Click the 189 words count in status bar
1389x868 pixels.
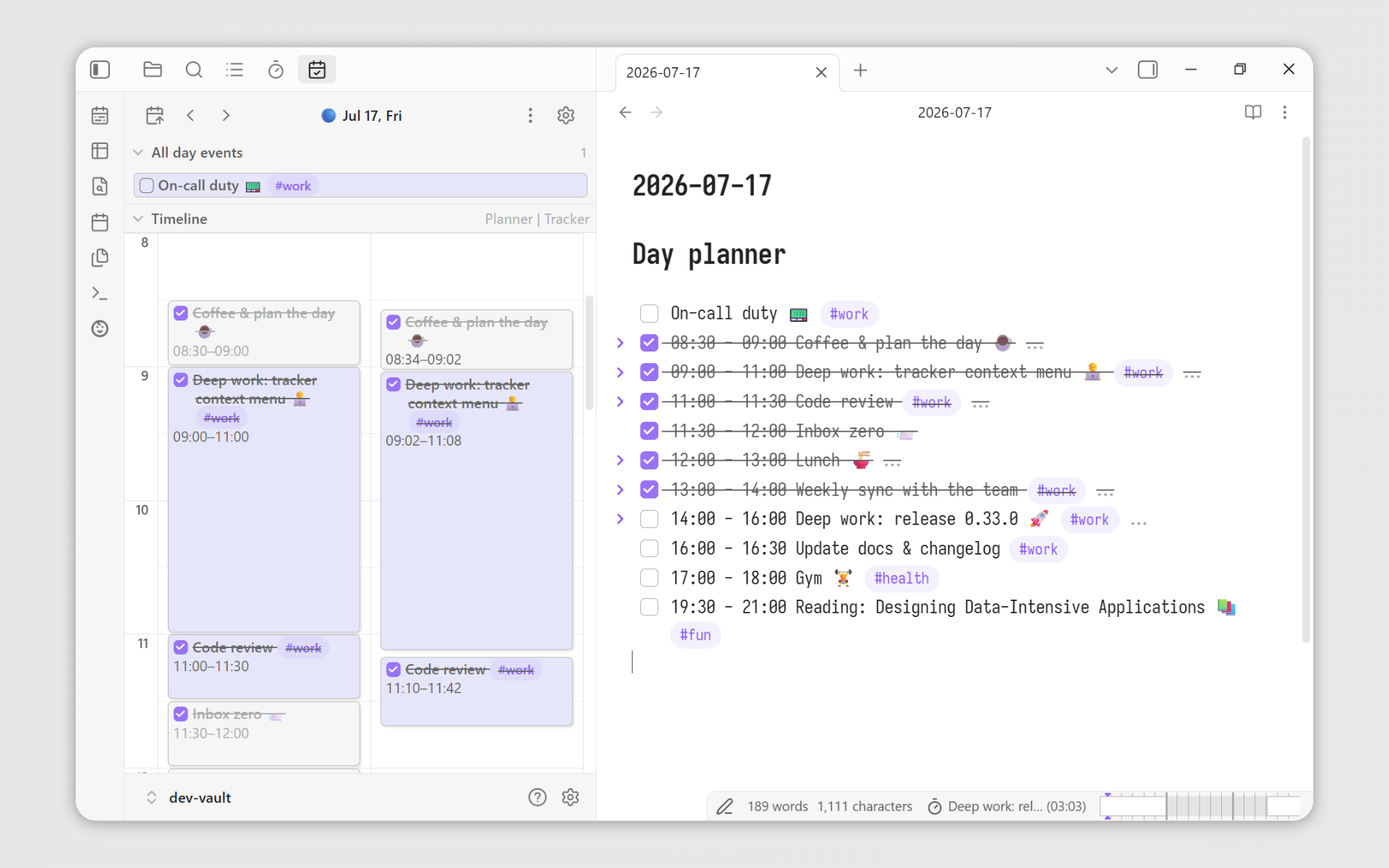tap(778, 806)
